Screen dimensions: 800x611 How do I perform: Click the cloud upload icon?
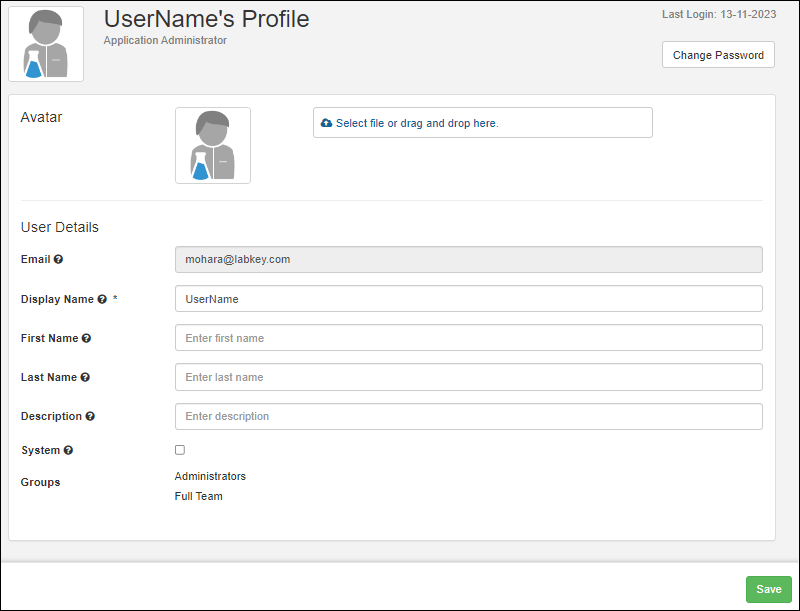326,123
